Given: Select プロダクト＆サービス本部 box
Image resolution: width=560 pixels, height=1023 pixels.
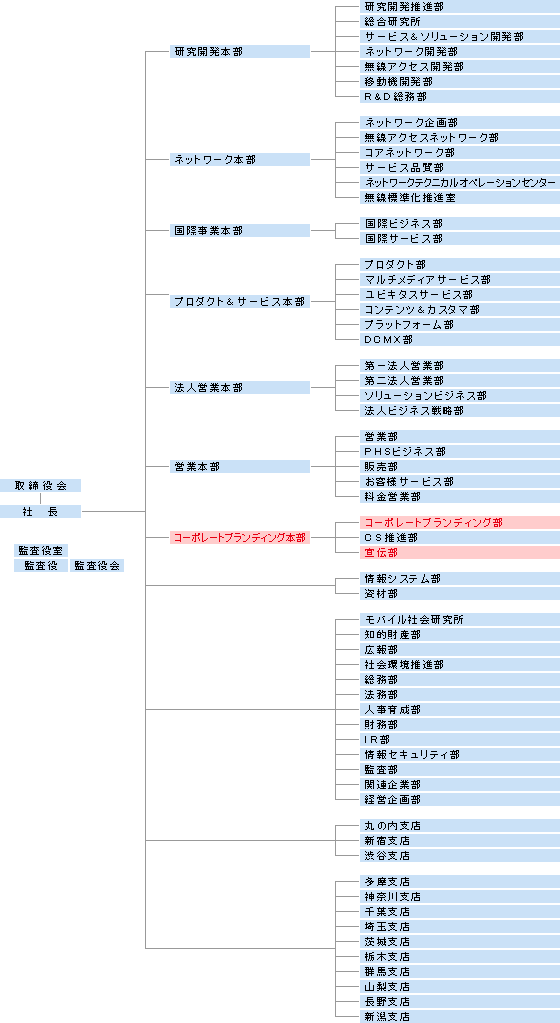Looking at the screenshot, I should 240,302.
